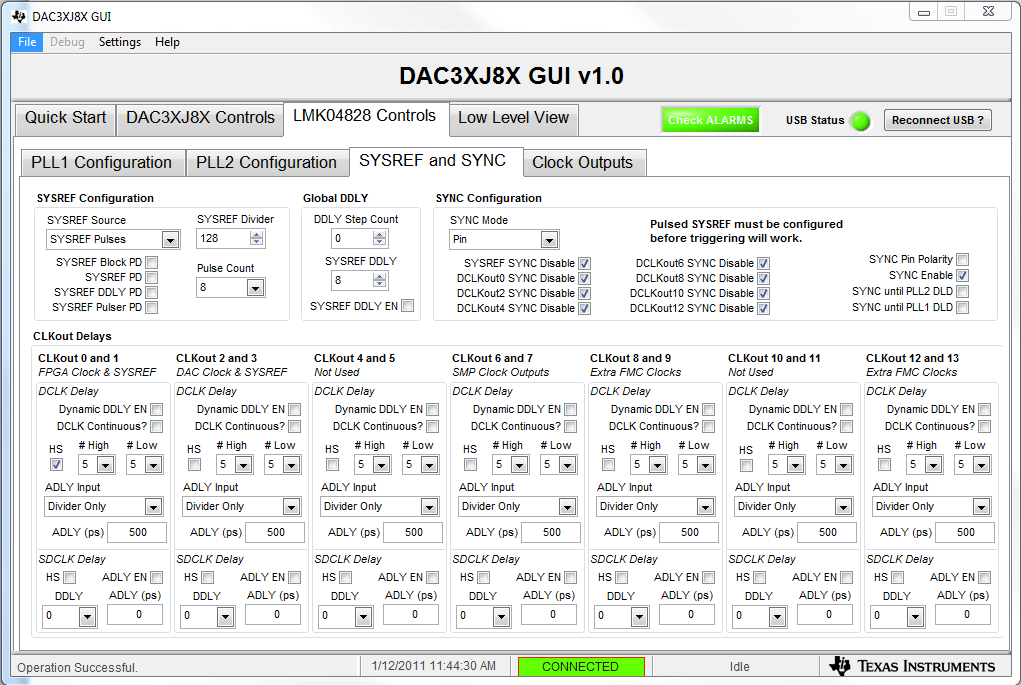Click the SYSREF DDLY stepper arrows

(379, 280)
